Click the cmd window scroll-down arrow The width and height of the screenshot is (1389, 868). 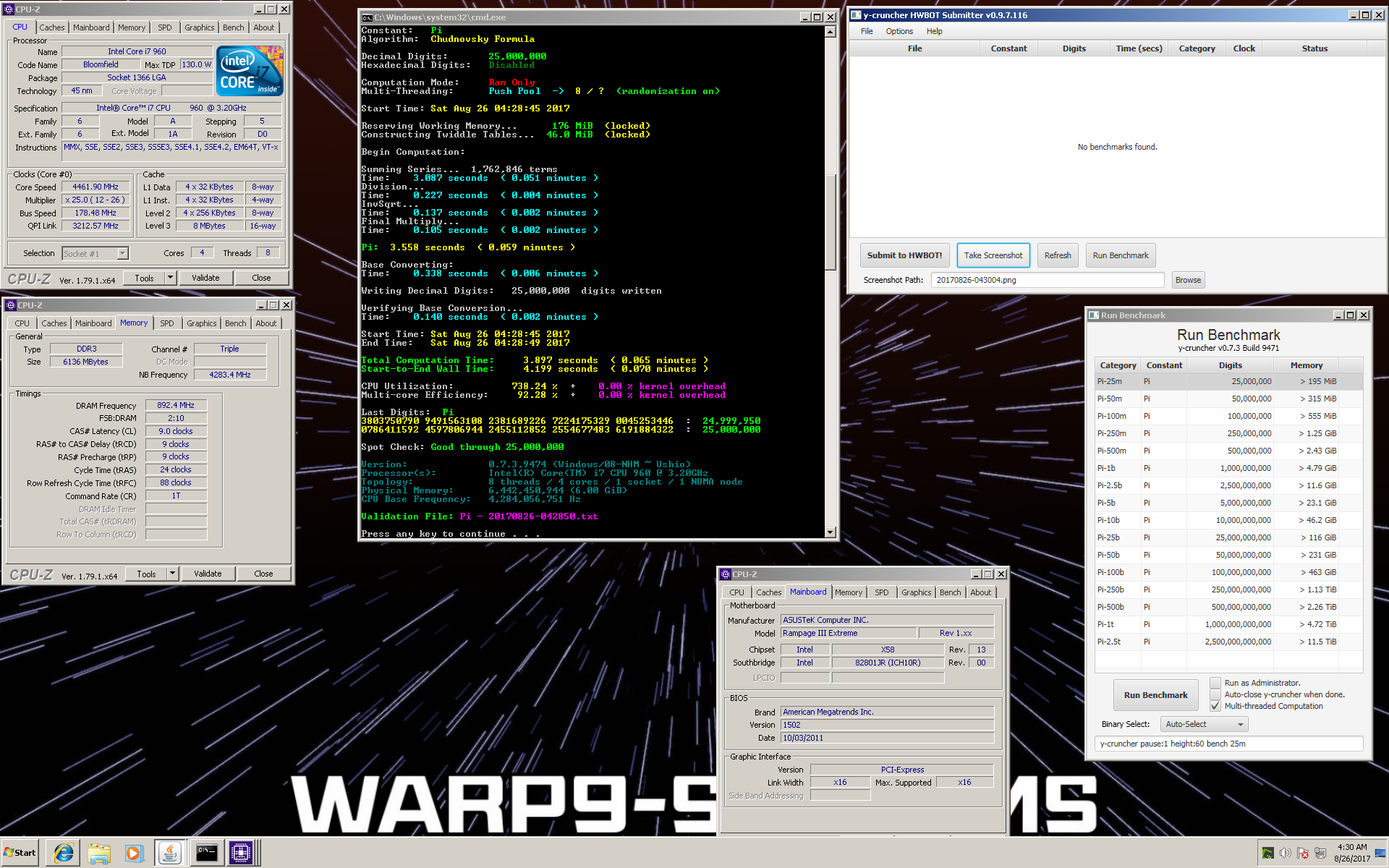[830, 532]
